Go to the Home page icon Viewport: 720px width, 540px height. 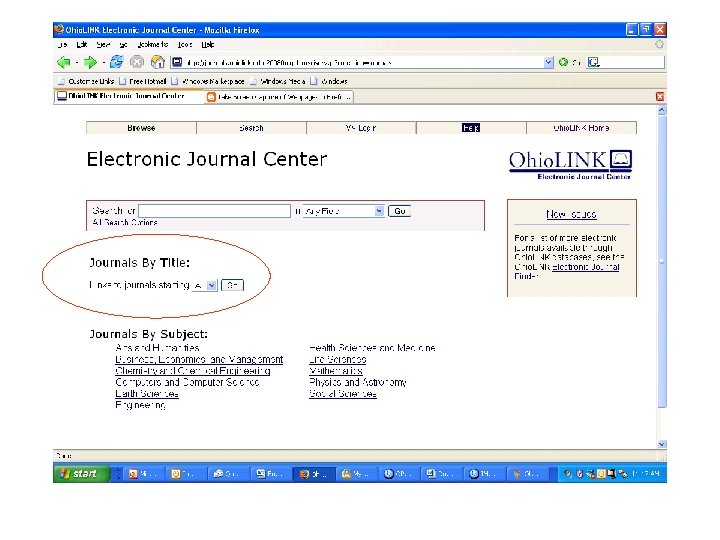[158, 62]
